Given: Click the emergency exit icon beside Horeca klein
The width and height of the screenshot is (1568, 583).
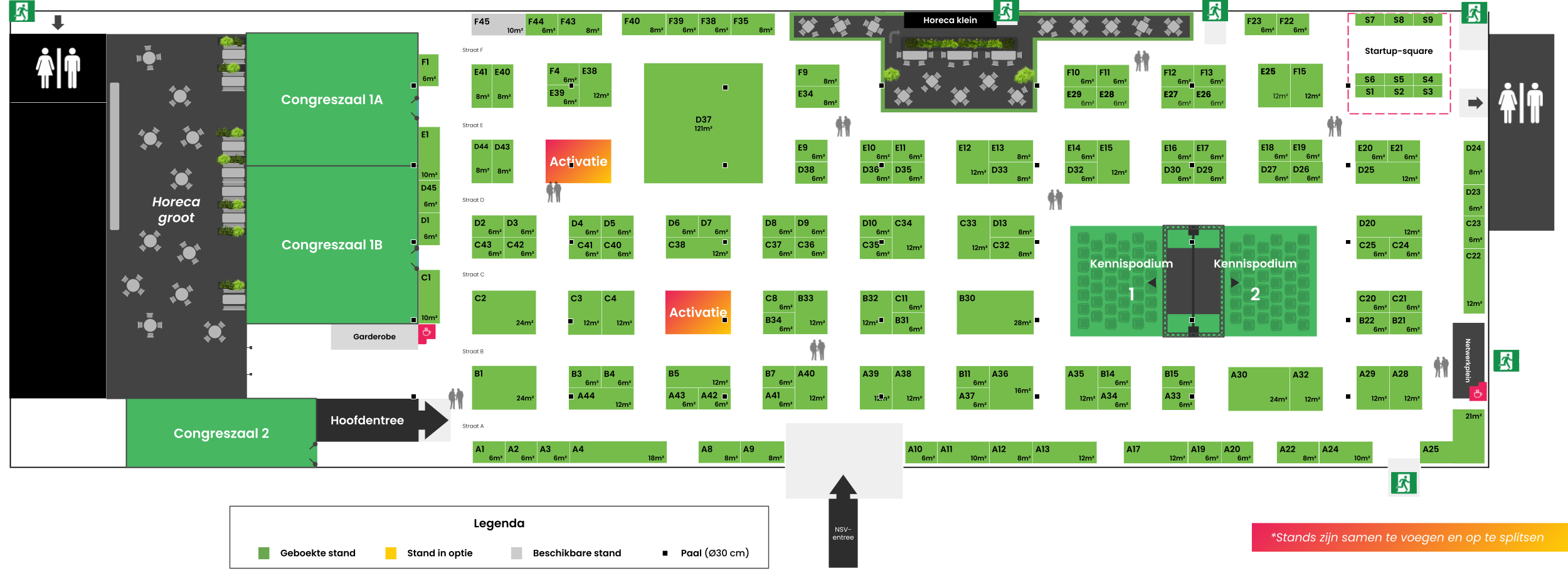Looking at the screenshot, I should coord(1006,11).
